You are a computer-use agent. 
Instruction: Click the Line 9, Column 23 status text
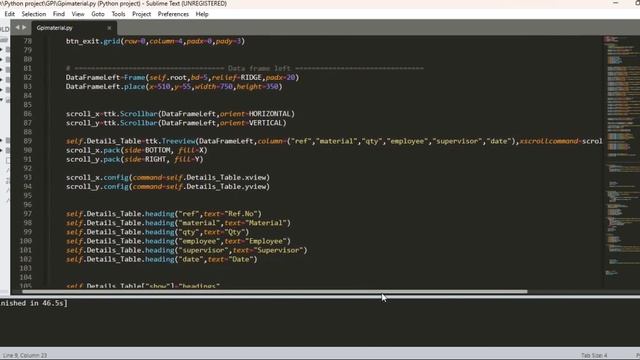(x=25, y=355)
